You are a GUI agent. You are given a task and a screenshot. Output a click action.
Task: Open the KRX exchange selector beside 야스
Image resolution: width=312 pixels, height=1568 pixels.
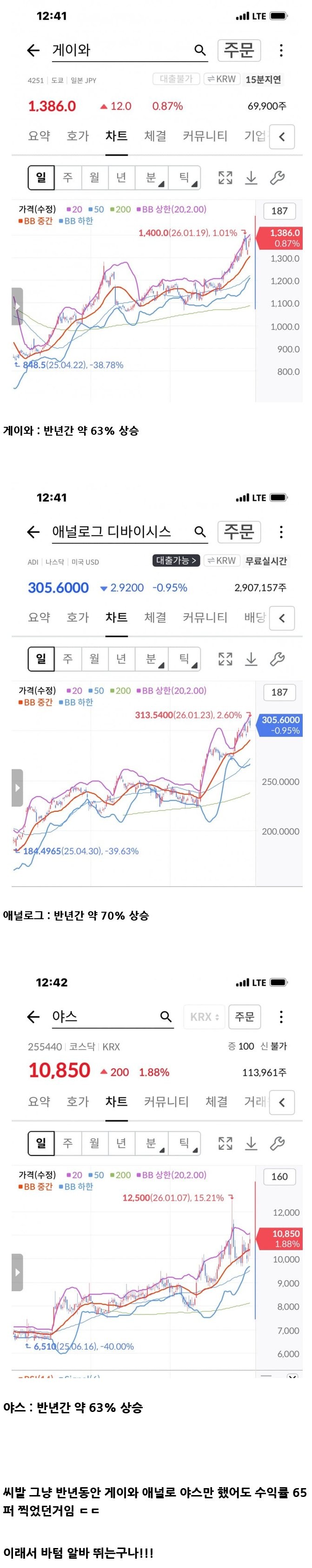coord(204,1017)
